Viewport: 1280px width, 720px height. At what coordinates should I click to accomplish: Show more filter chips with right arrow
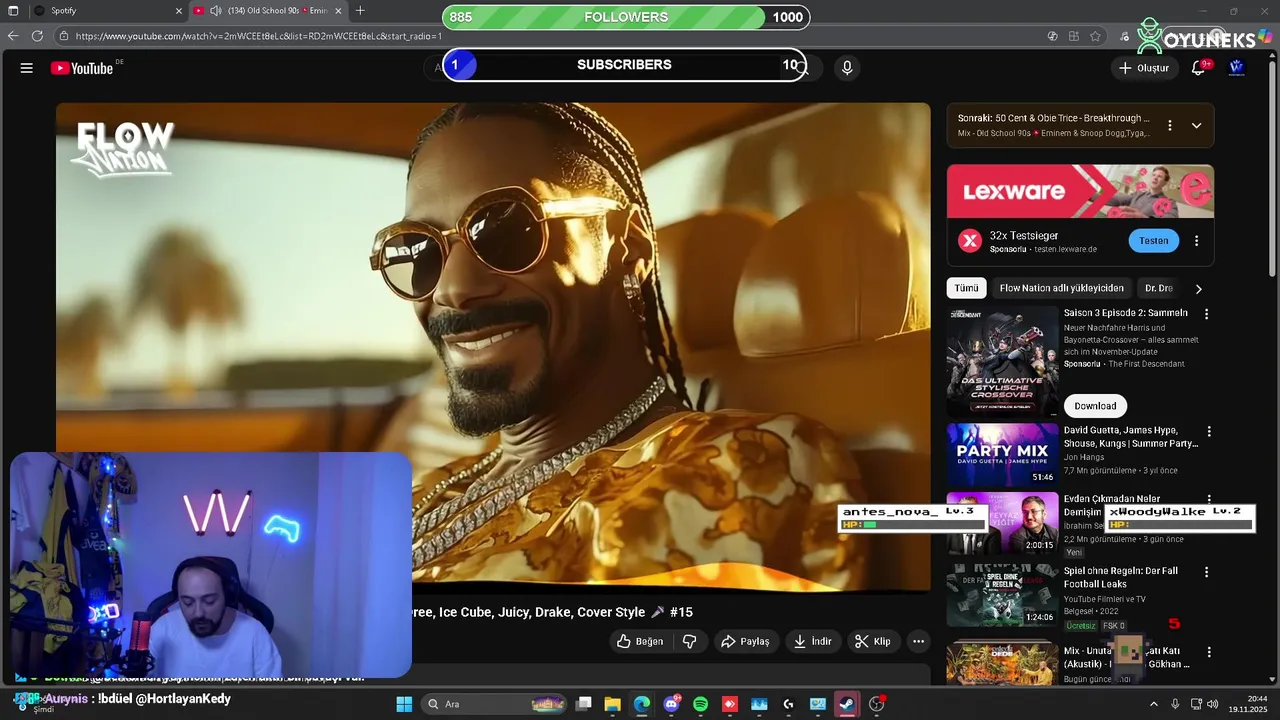point(1198,289)
